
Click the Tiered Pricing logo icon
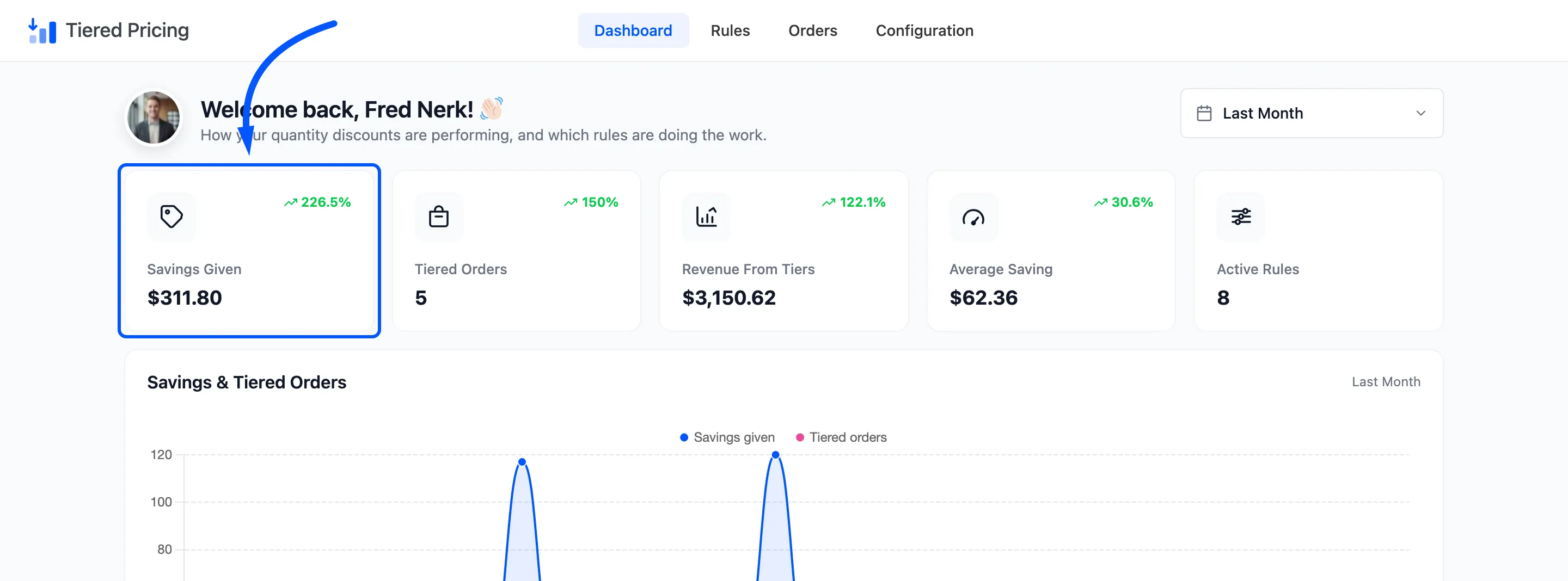click(42, 30)
